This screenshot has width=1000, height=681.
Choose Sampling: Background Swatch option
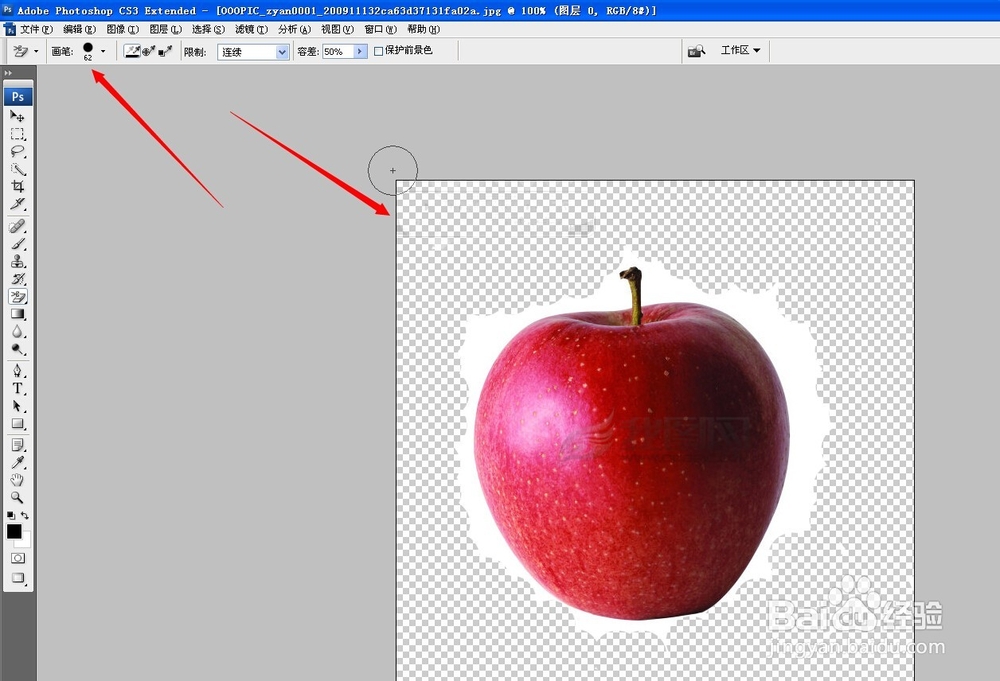(x=165, y=52)
